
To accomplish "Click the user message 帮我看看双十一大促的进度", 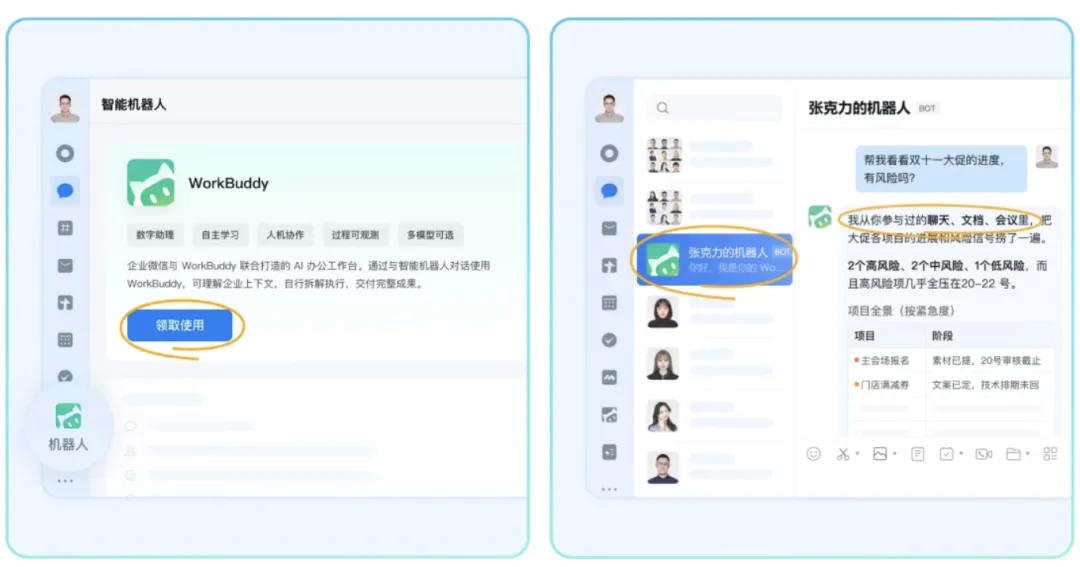I will click(941, 169).
